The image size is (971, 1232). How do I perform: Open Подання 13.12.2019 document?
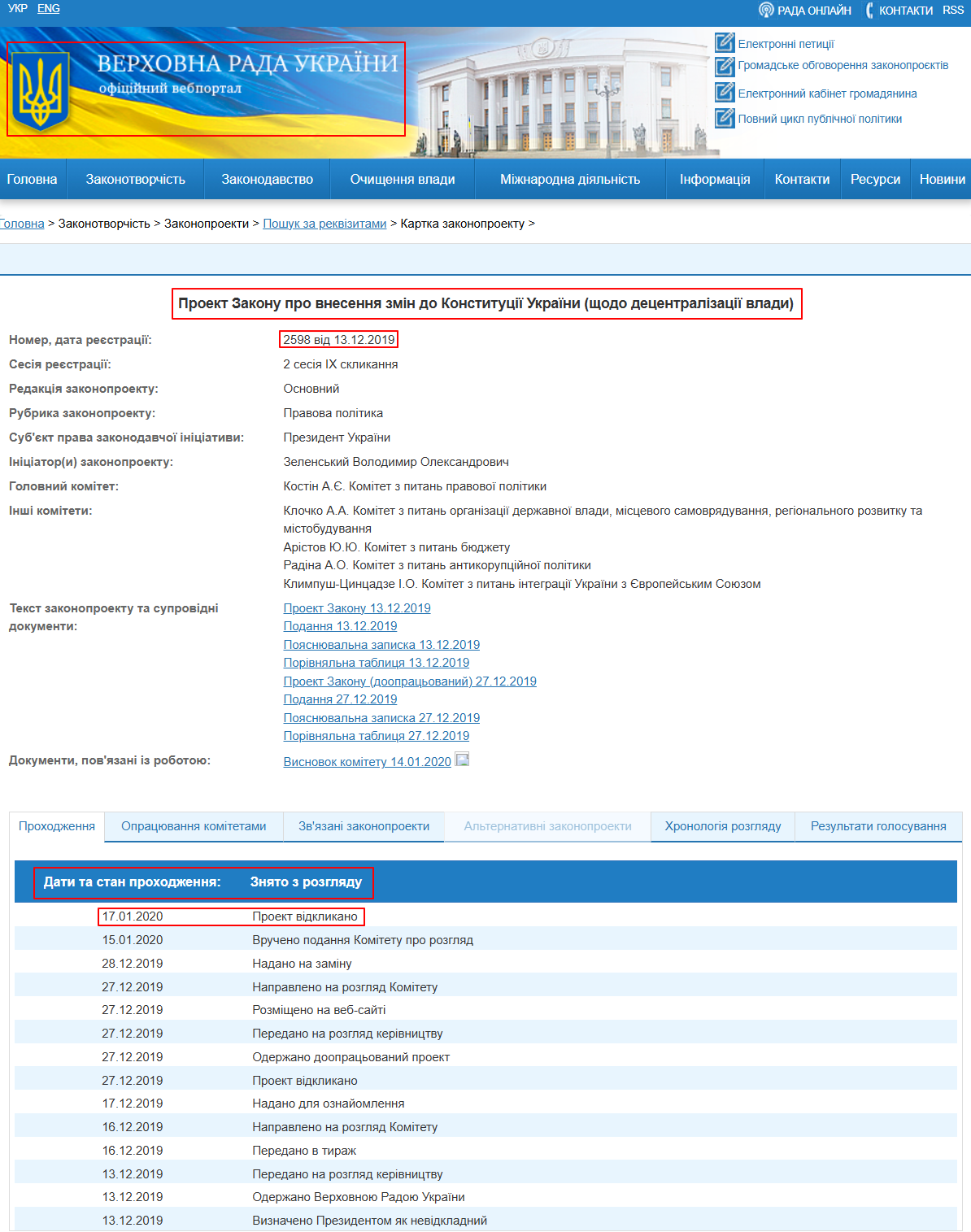[340, 626]
